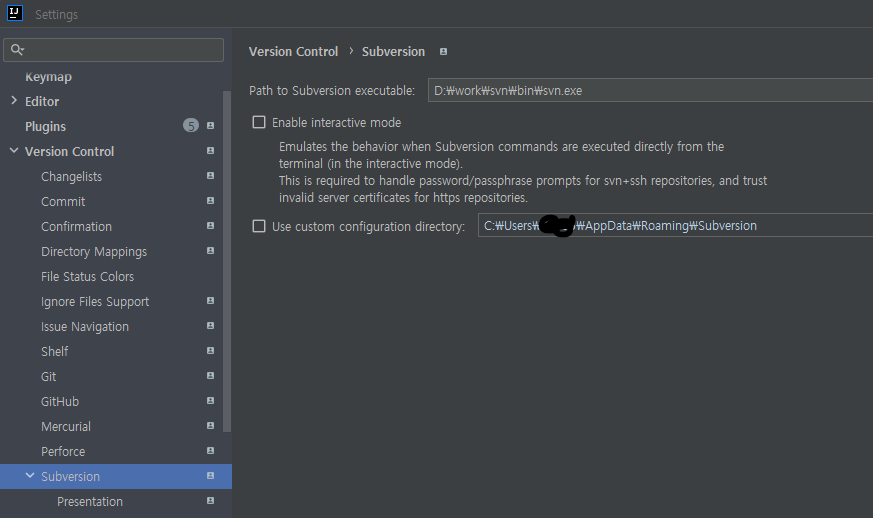873x518 pixels.
Task: Open GitHub settings
Action: pos(60,402)
